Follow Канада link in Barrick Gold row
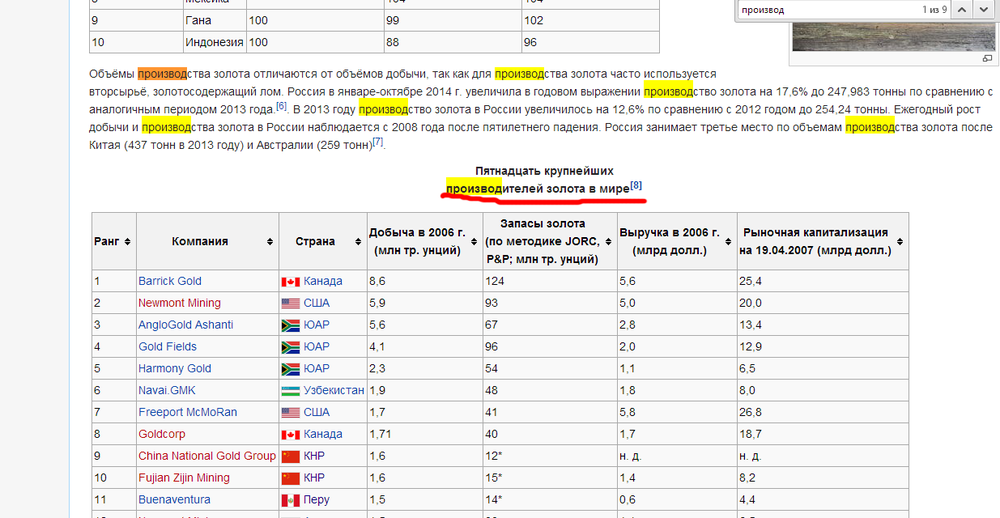The width and height of the screenshot is (1000, 518). [323, 281]
